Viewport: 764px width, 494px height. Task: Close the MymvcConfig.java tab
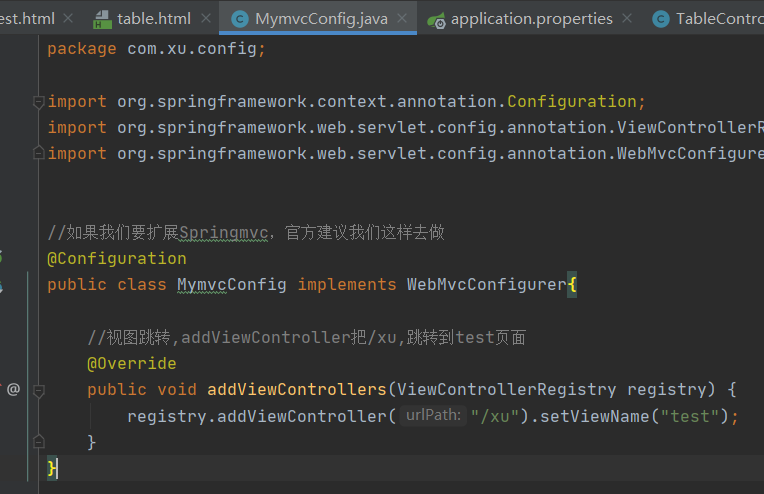point(400,19)
